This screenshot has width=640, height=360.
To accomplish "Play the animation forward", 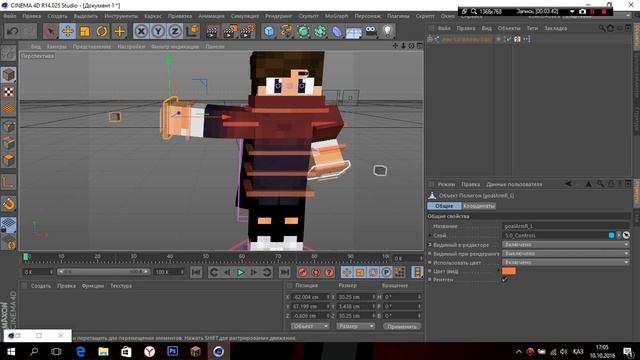I will click(x=240, y=272).
